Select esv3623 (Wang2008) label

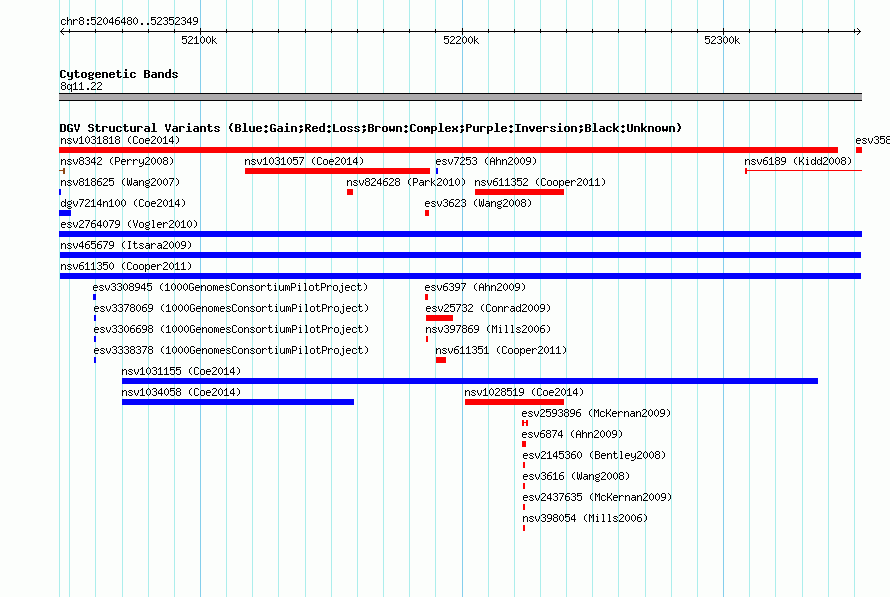pos(478,203)
